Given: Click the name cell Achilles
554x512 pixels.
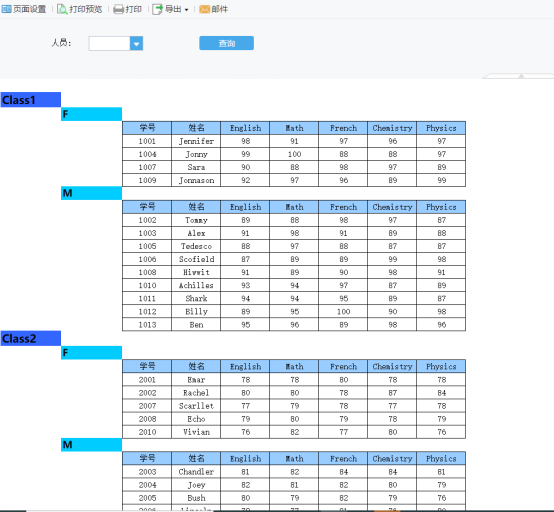Looking at the screenshot, I should 196,286.
